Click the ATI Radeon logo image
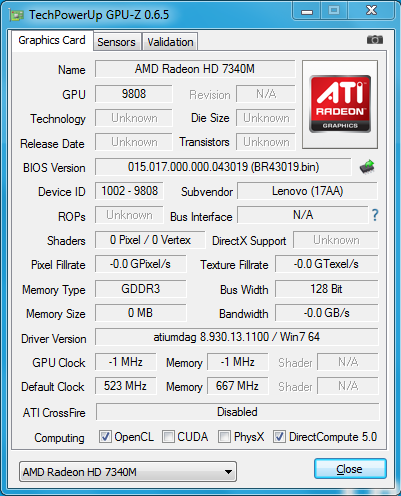This screenshot has width=401, height=496. 340,104
